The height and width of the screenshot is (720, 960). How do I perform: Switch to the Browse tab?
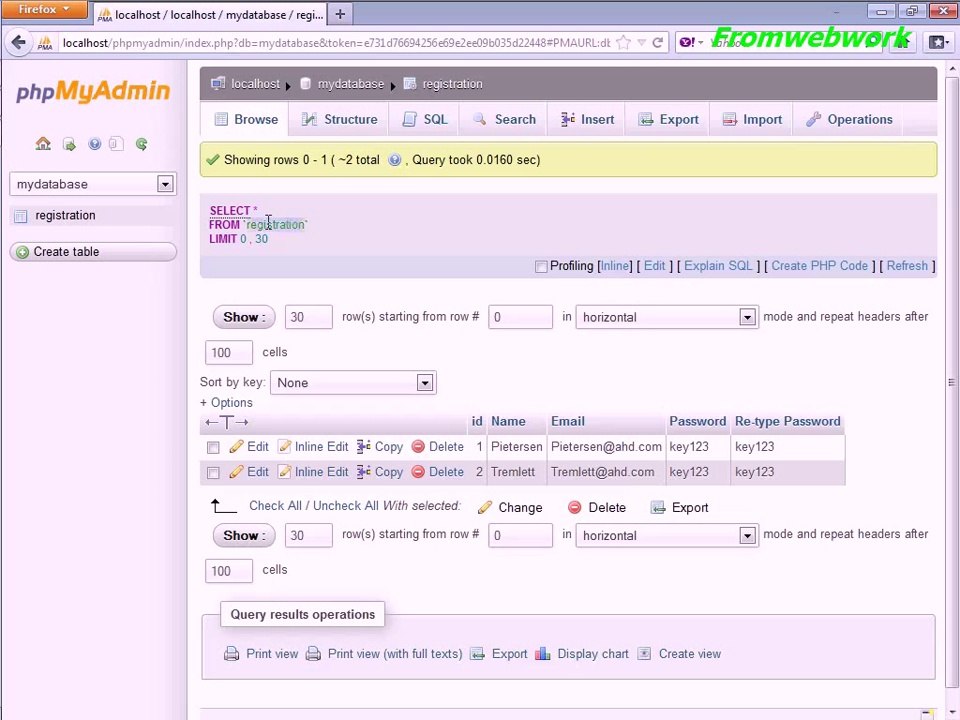point(246,119)
